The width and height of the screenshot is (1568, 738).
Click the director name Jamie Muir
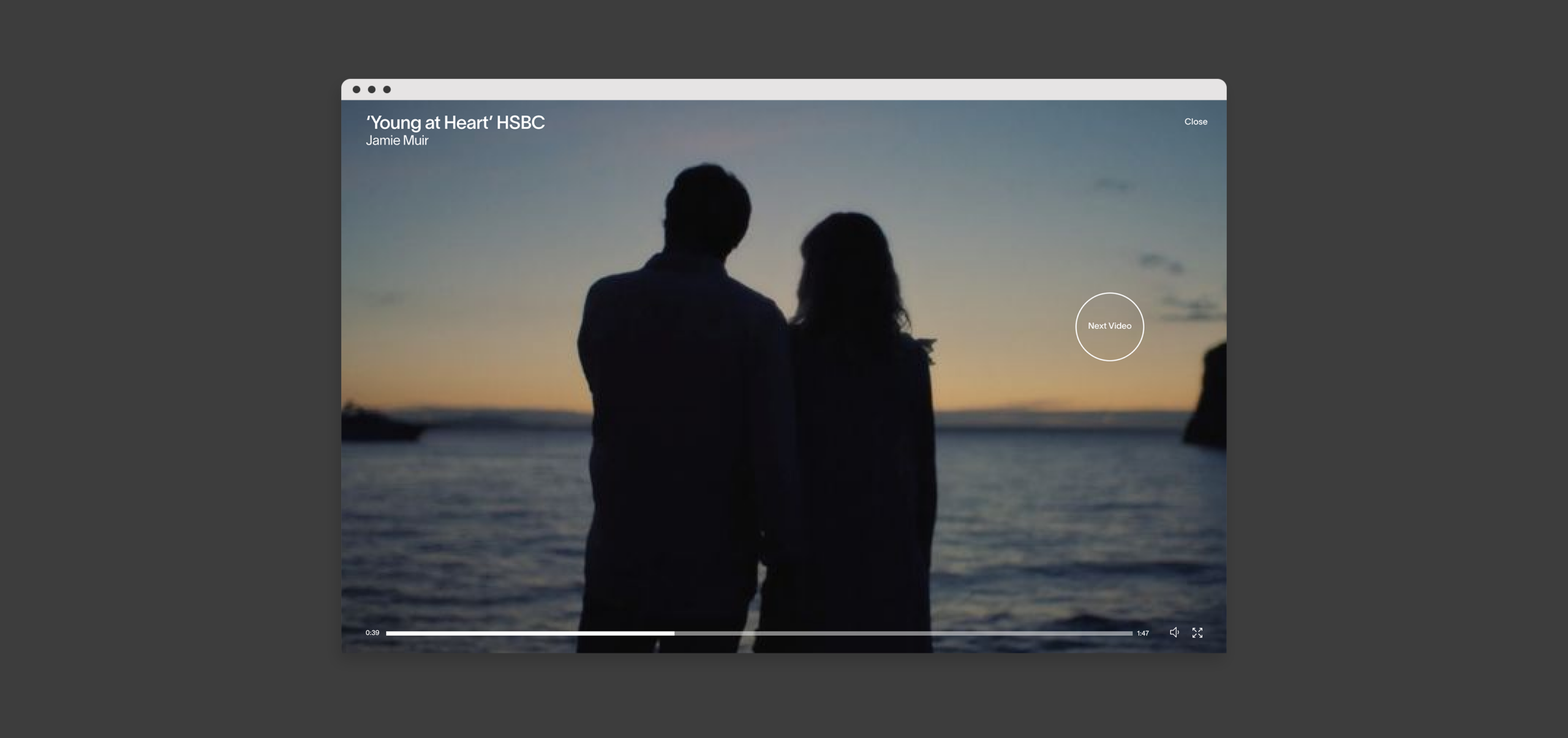(397, 141)
